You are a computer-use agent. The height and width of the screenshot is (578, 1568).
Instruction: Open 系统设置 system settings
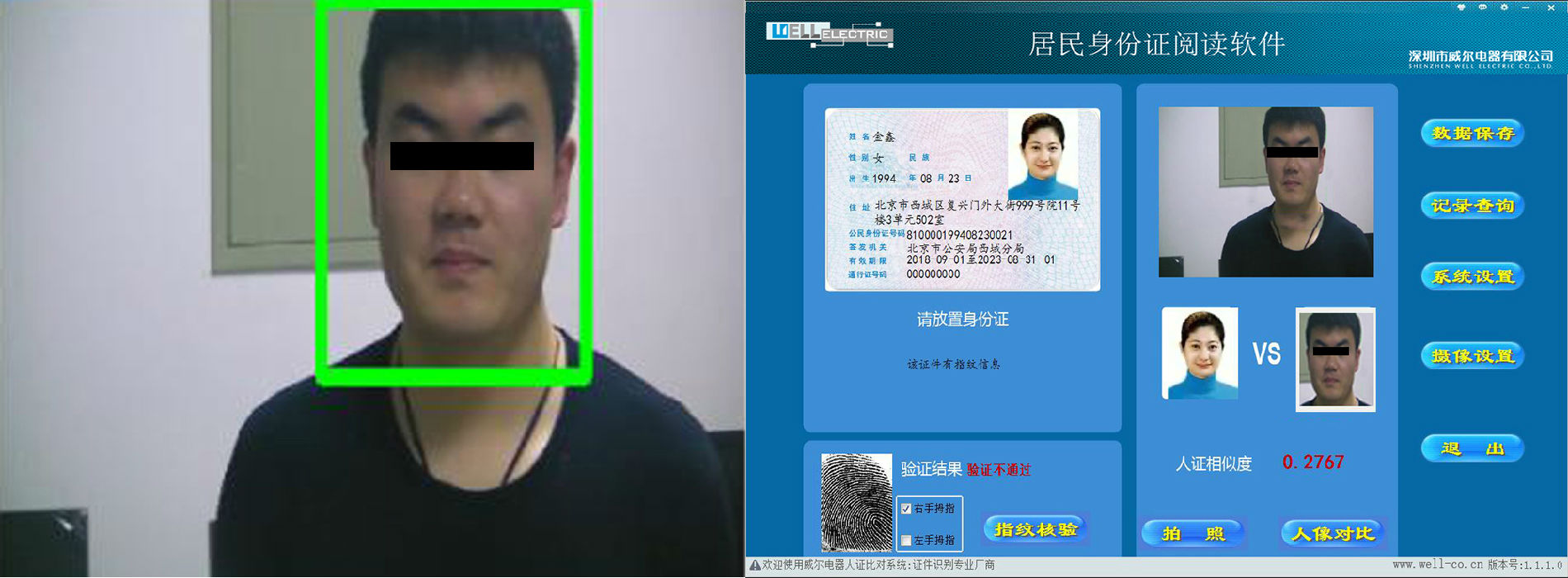(x=1472, y=277)
